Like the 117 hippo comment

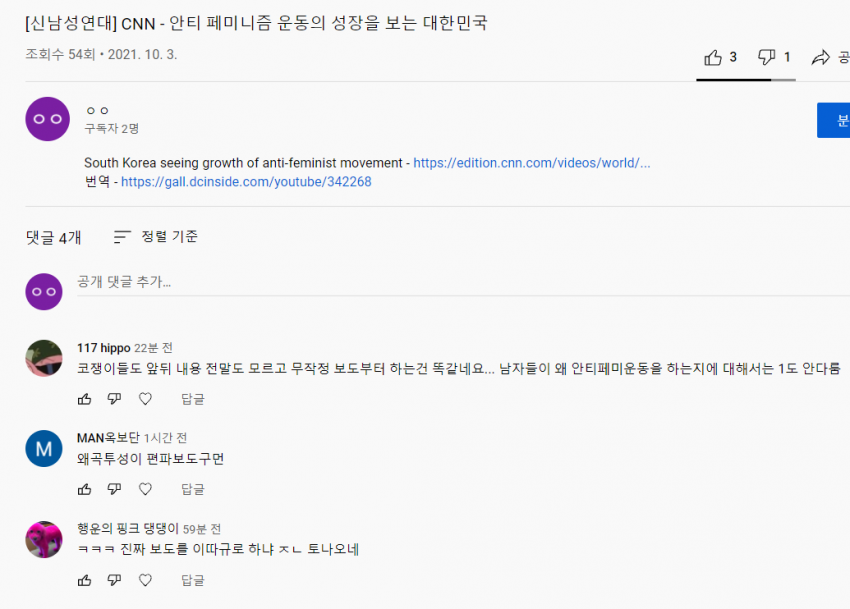click(85, 399)
